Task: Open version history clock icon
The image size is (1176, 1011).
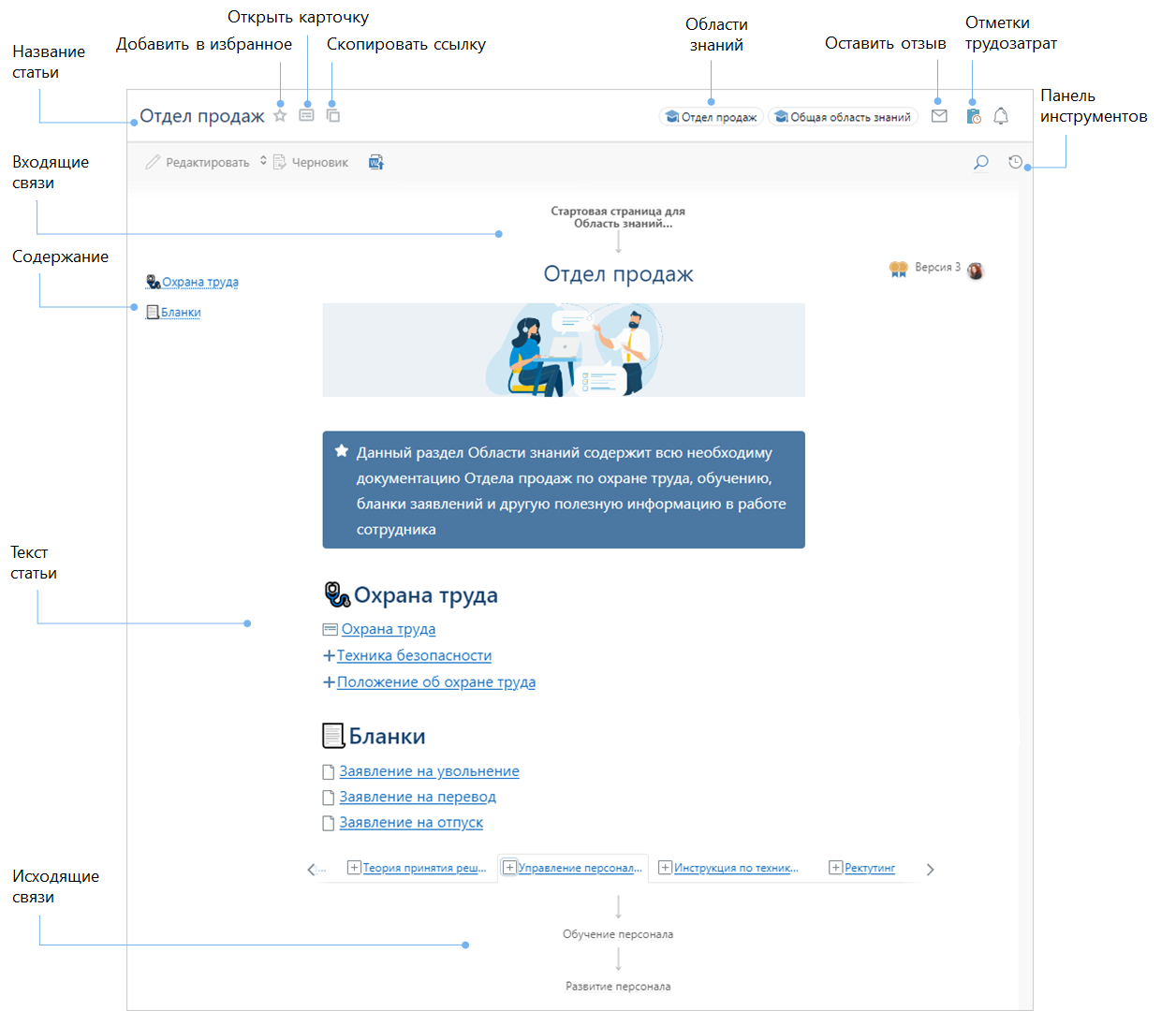Action: [1015, 163]
